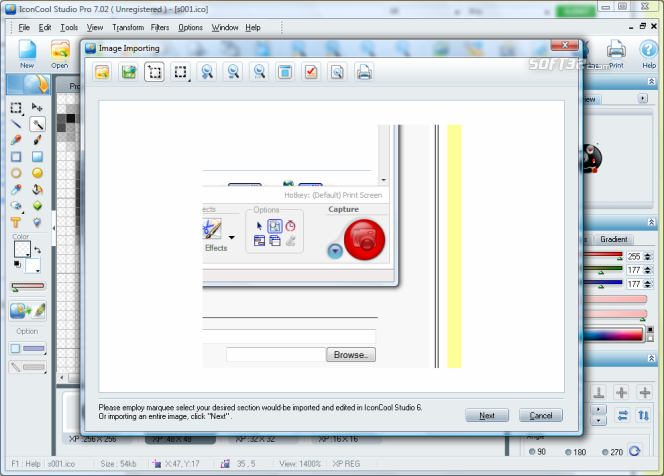Viewport: 664px width, 476px height.
Task: Click the flip horizontal arrows button
Action: click(622, 415)
